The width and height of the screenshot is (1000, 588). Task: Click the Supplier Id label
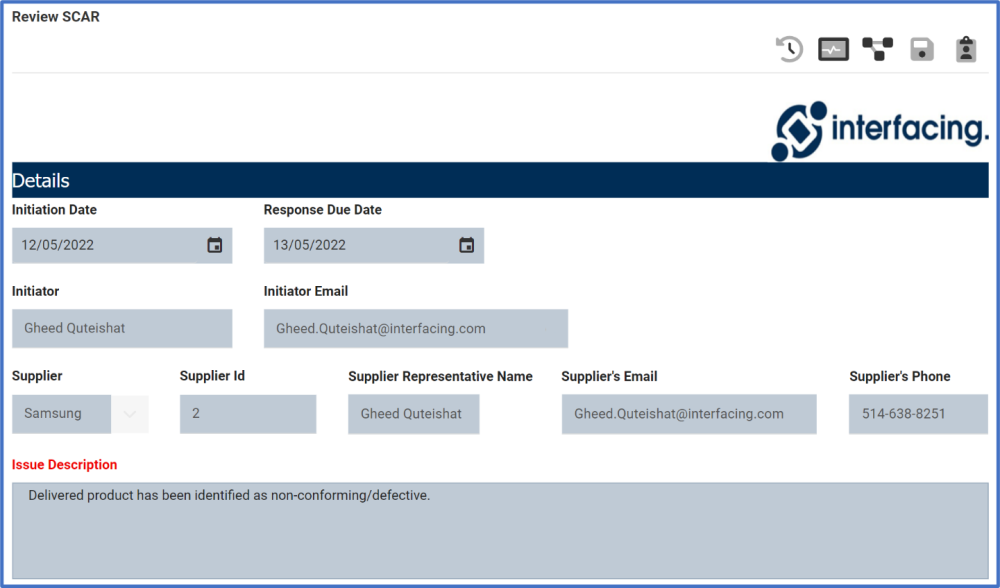coord(212,376)
